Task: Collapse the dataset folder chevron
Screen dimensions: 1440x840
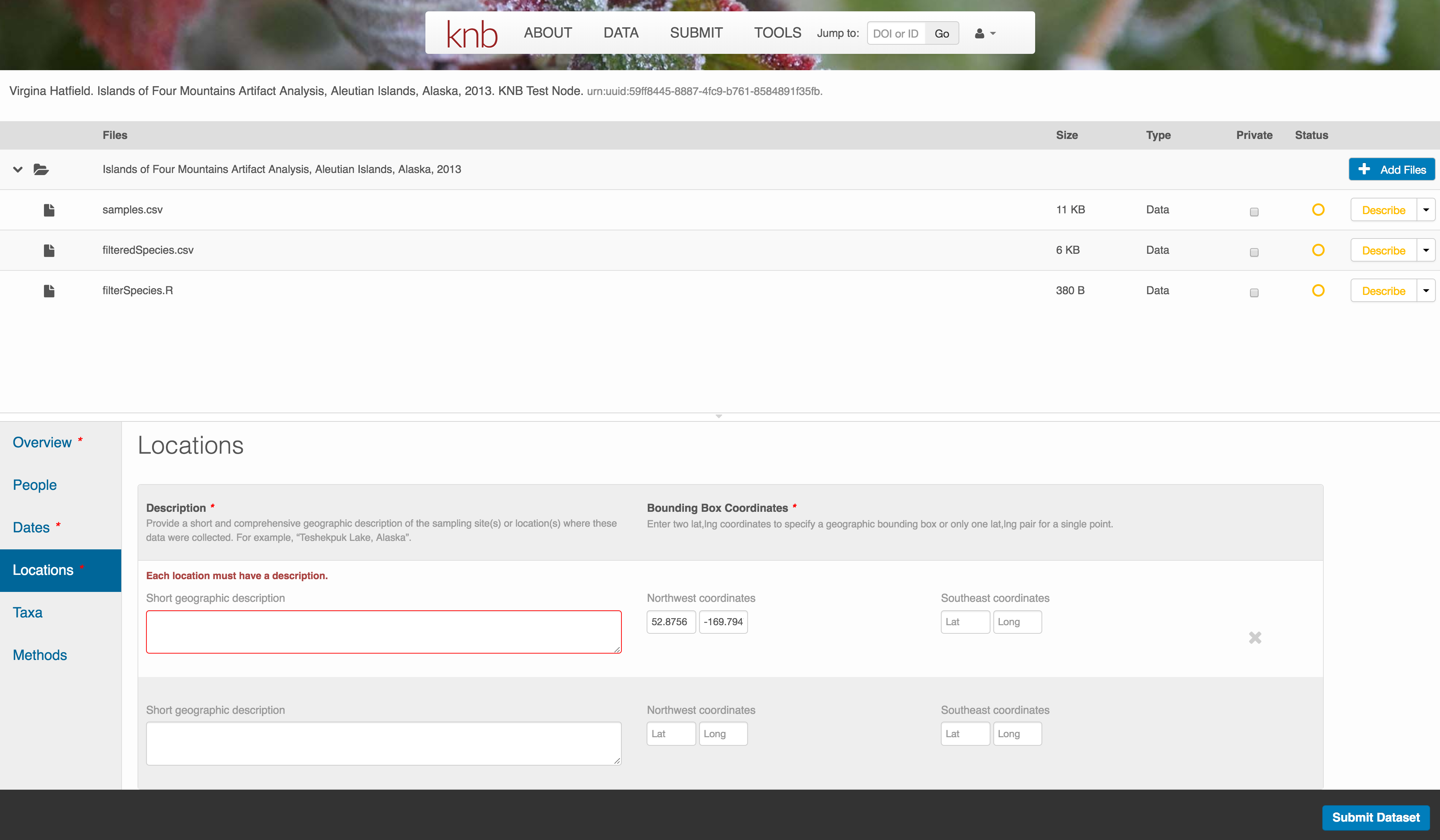Action: pos(18,169)
